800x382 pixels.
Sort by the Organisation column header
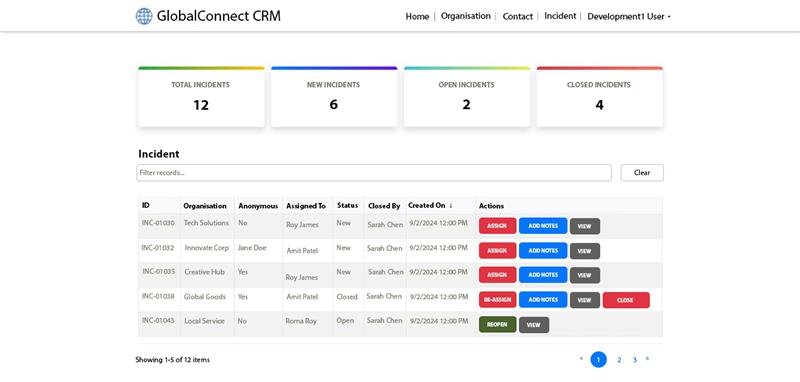click(x=205, y=206)
